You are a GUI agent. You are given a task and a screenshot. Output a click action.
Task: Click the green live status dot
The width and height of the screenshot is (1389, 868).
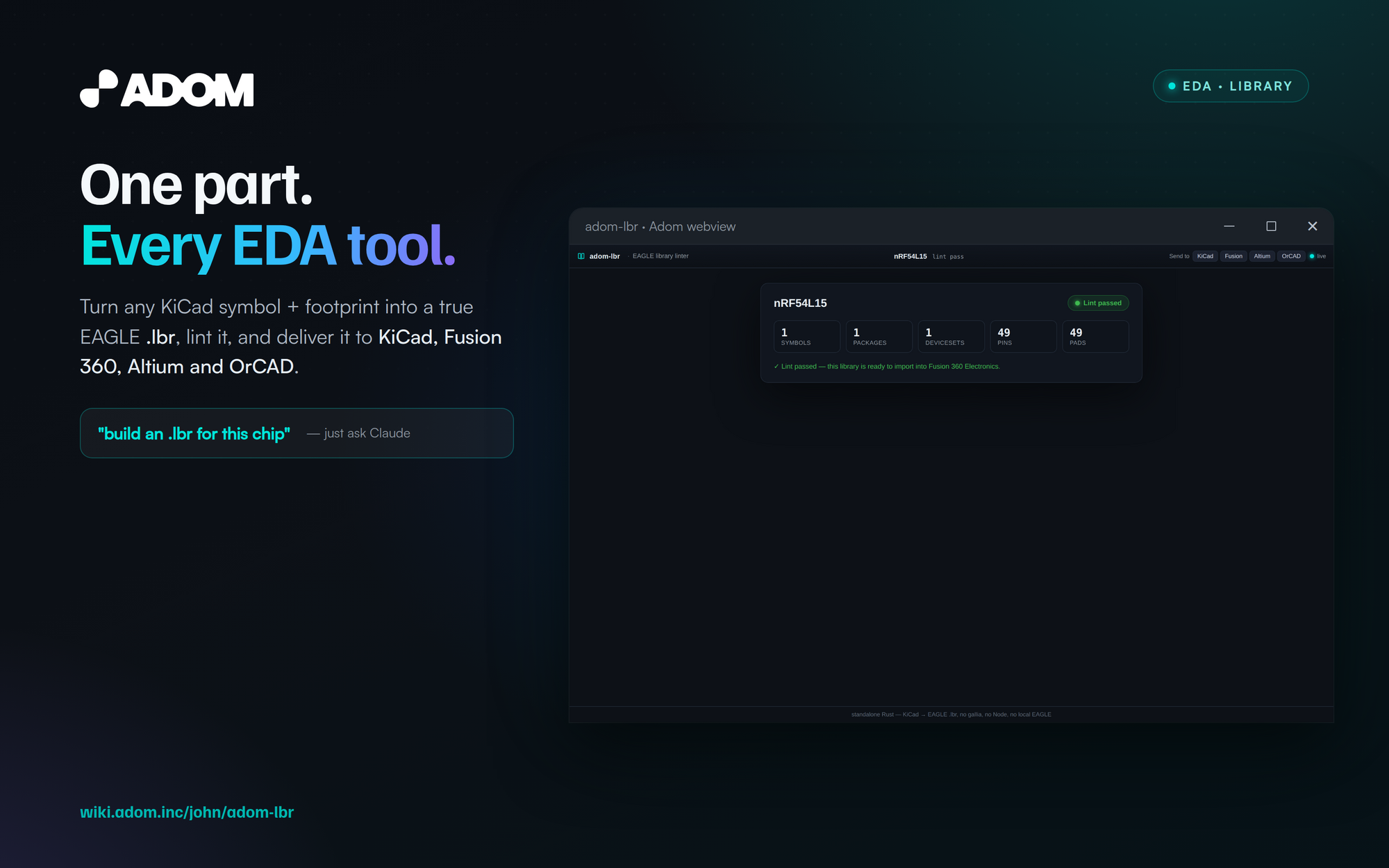[1312, 256]
